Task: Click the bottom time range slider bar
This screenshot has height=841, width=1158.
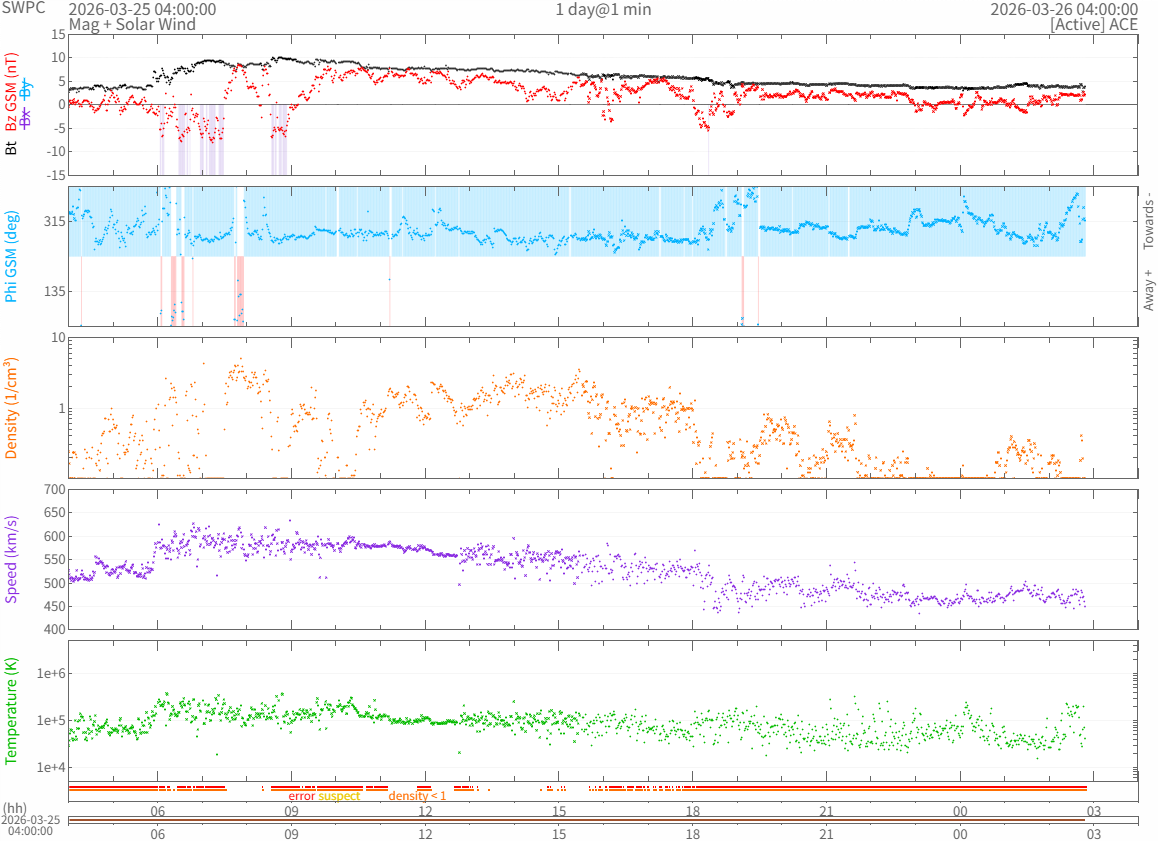Action: (x=576, y=821)
